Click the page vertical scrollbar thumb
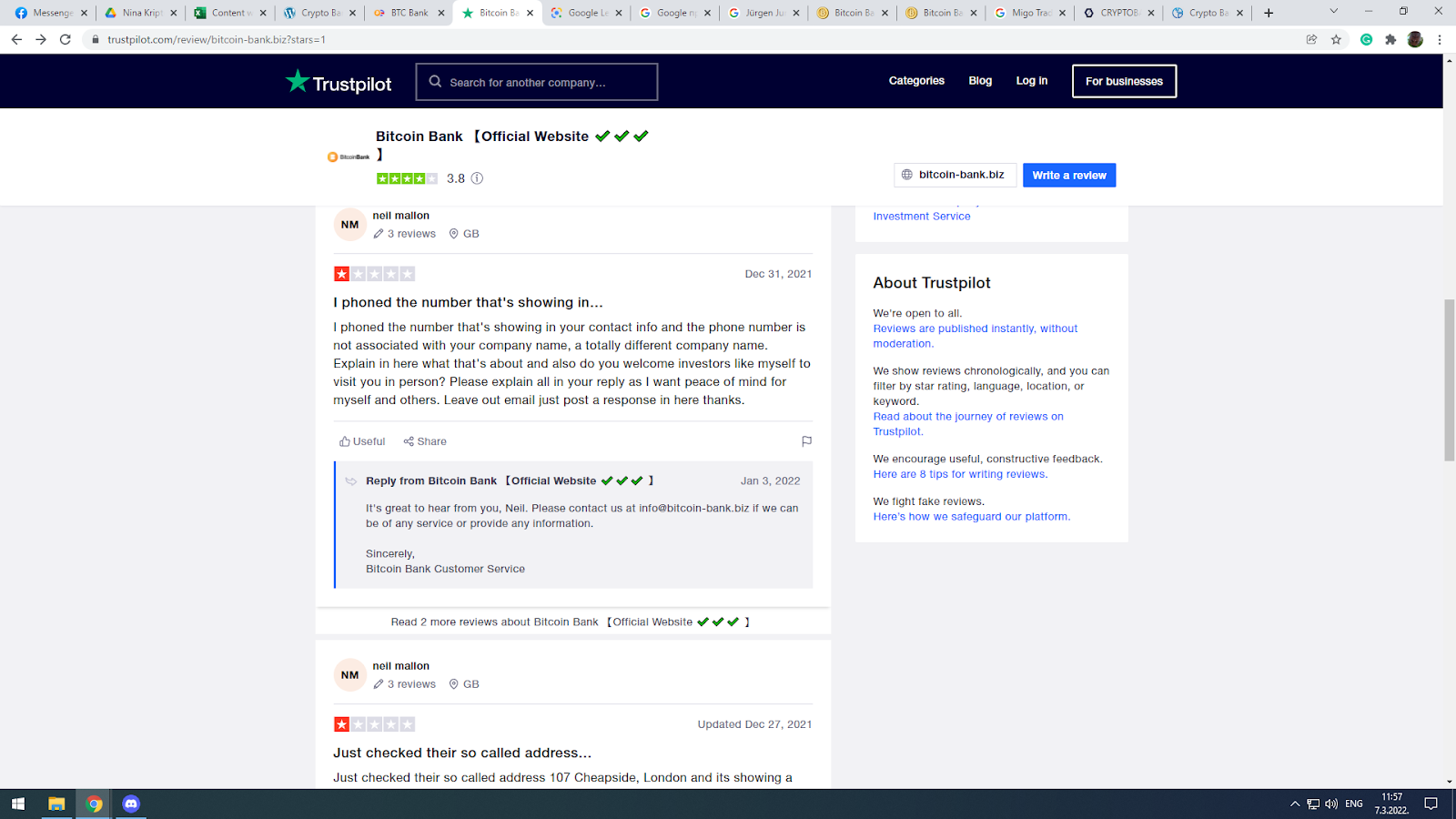The image size is (1456, 819). click(1450, 379)
